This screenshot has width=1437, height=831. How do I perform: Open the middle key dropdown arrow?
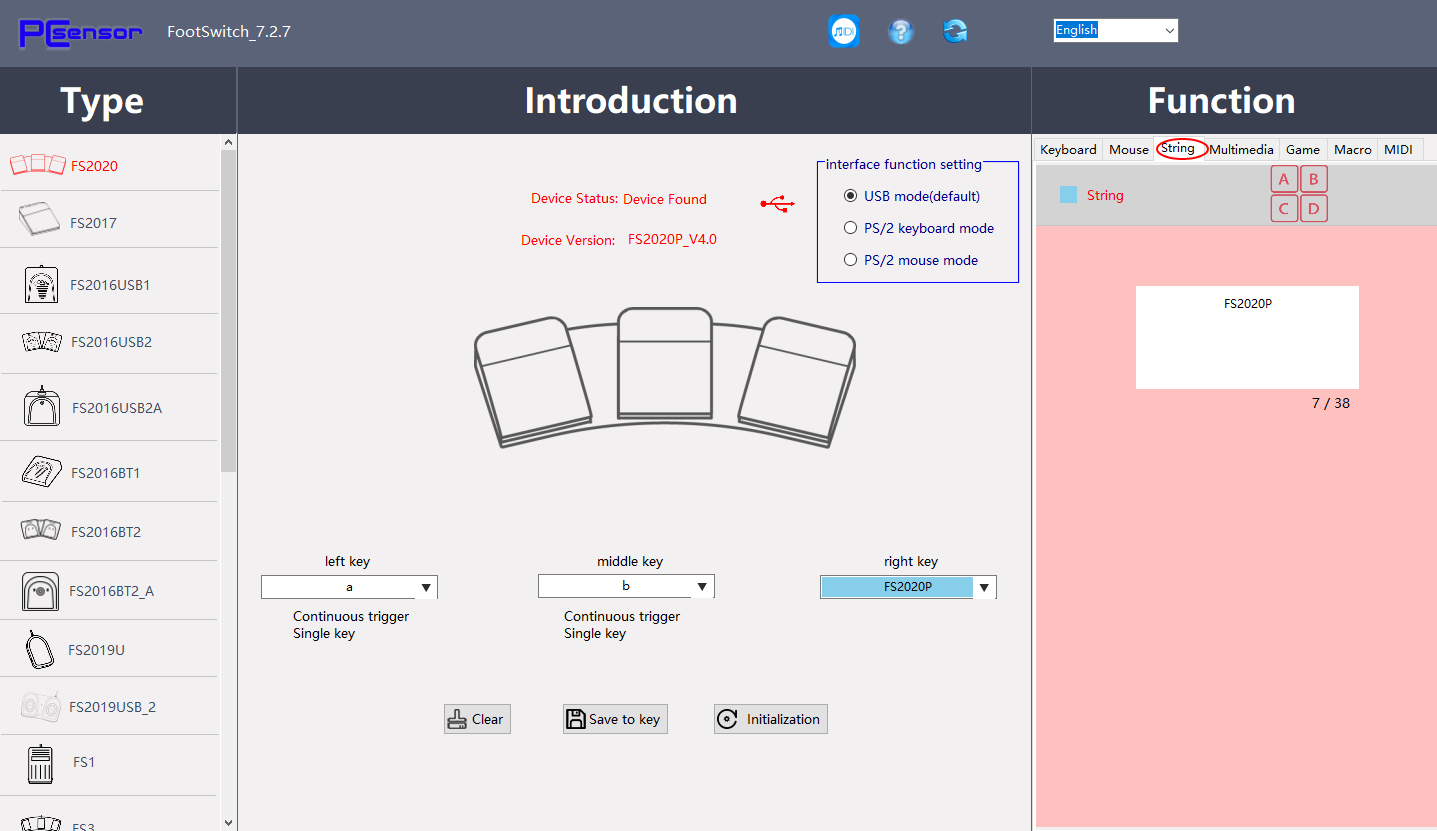pyautogui.click(x=703, y=587)
